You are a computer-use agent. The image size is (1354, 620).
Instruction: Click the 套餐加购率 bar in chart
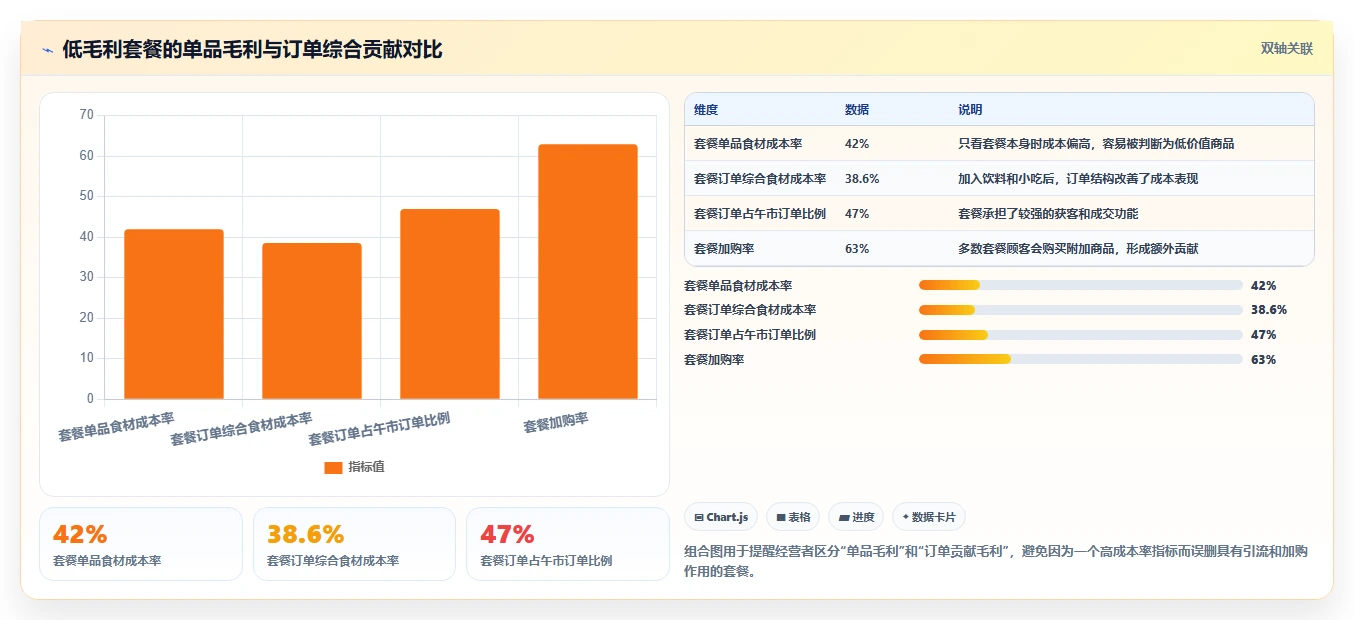(588, 272)
